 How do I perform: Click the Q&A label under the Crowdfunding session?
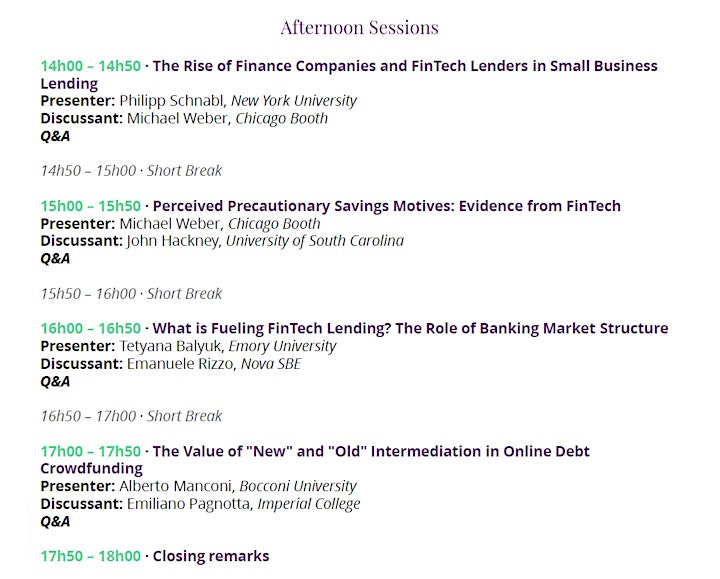pyautogui.click(x=55, y=522)
